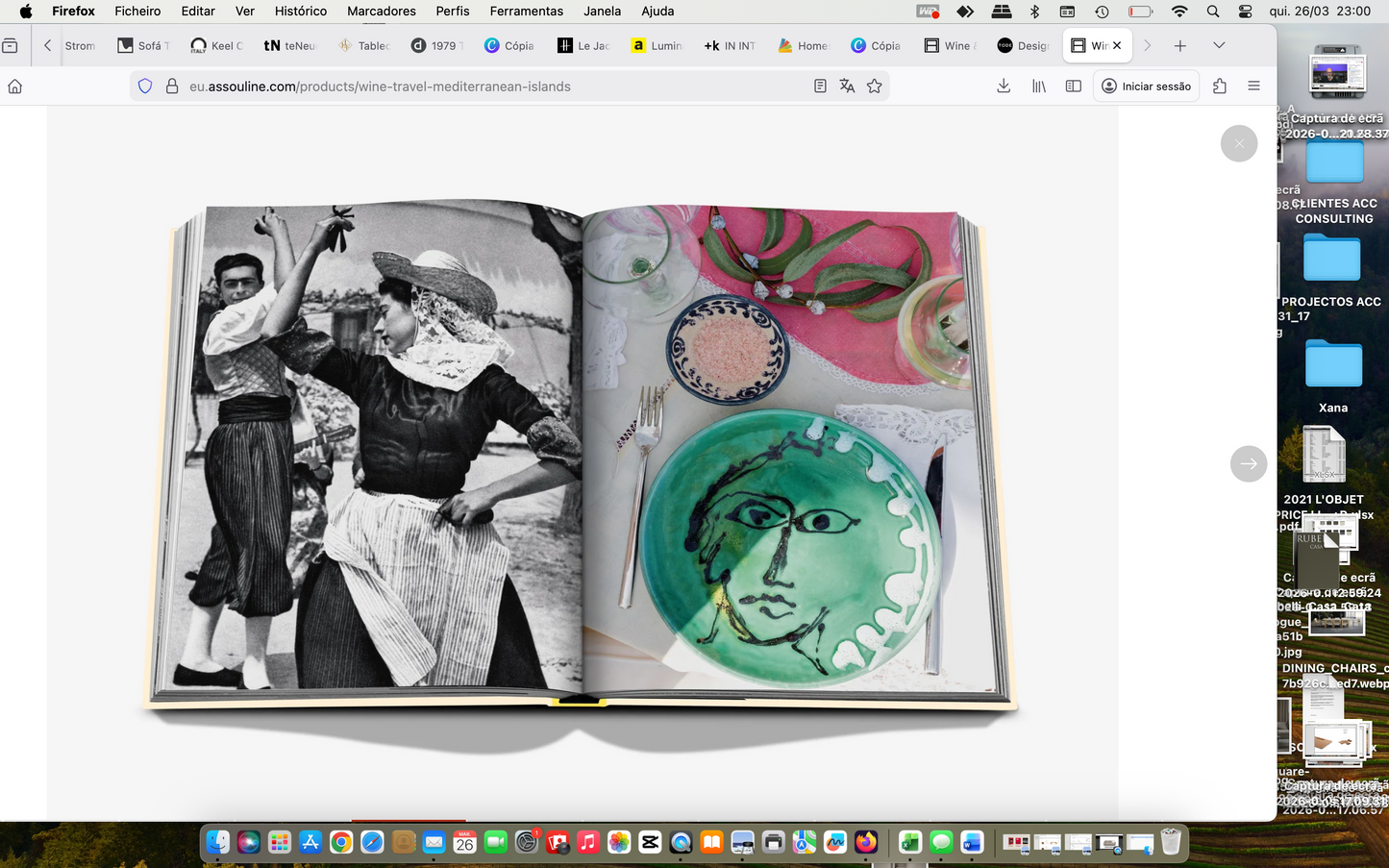Open the Ficheiro menu
1389x868 pixels.
(137, 11)
